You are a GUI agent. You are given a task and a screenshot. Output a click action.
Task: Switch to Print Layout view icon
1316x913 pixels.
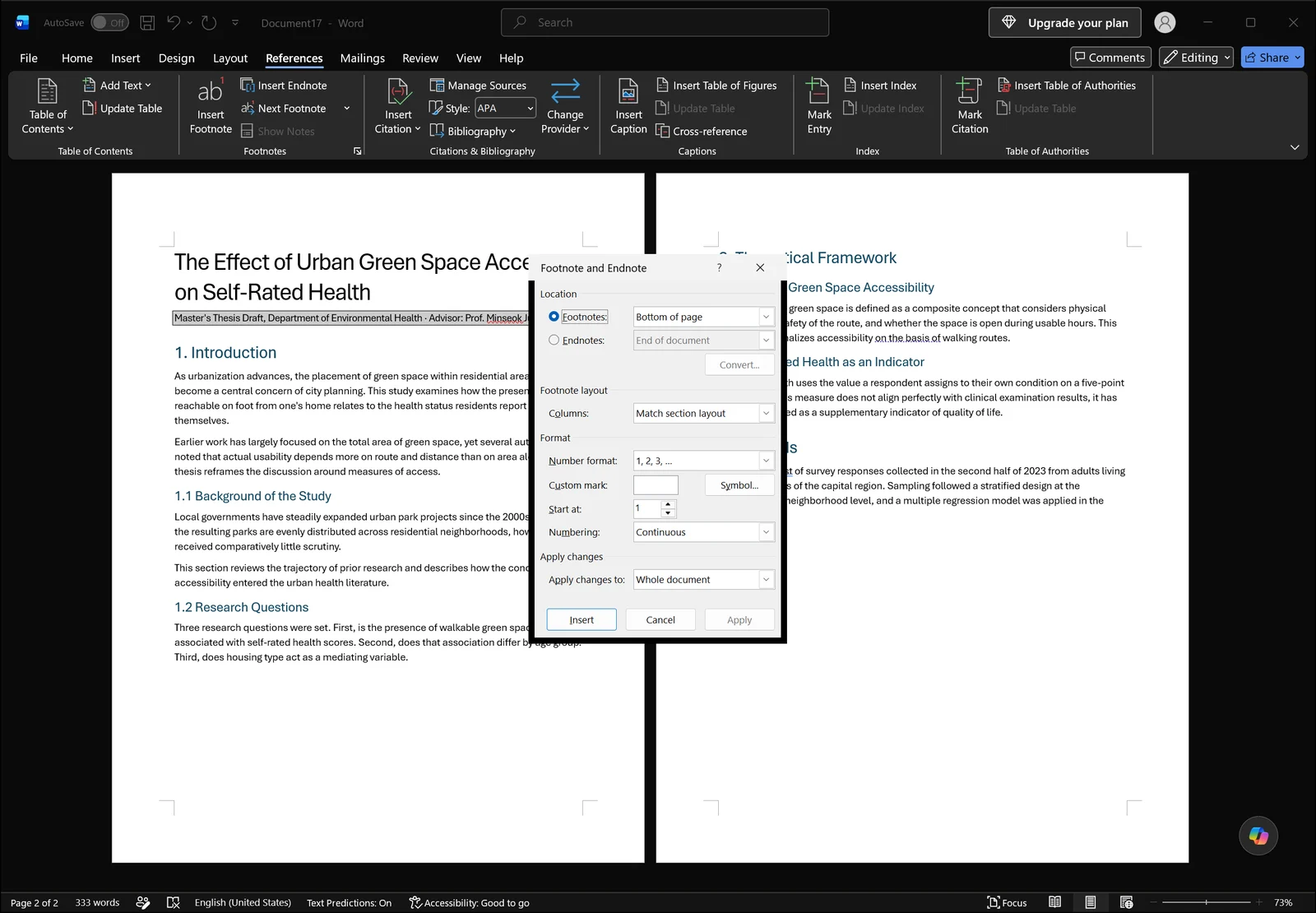[x=1090, y=902]
